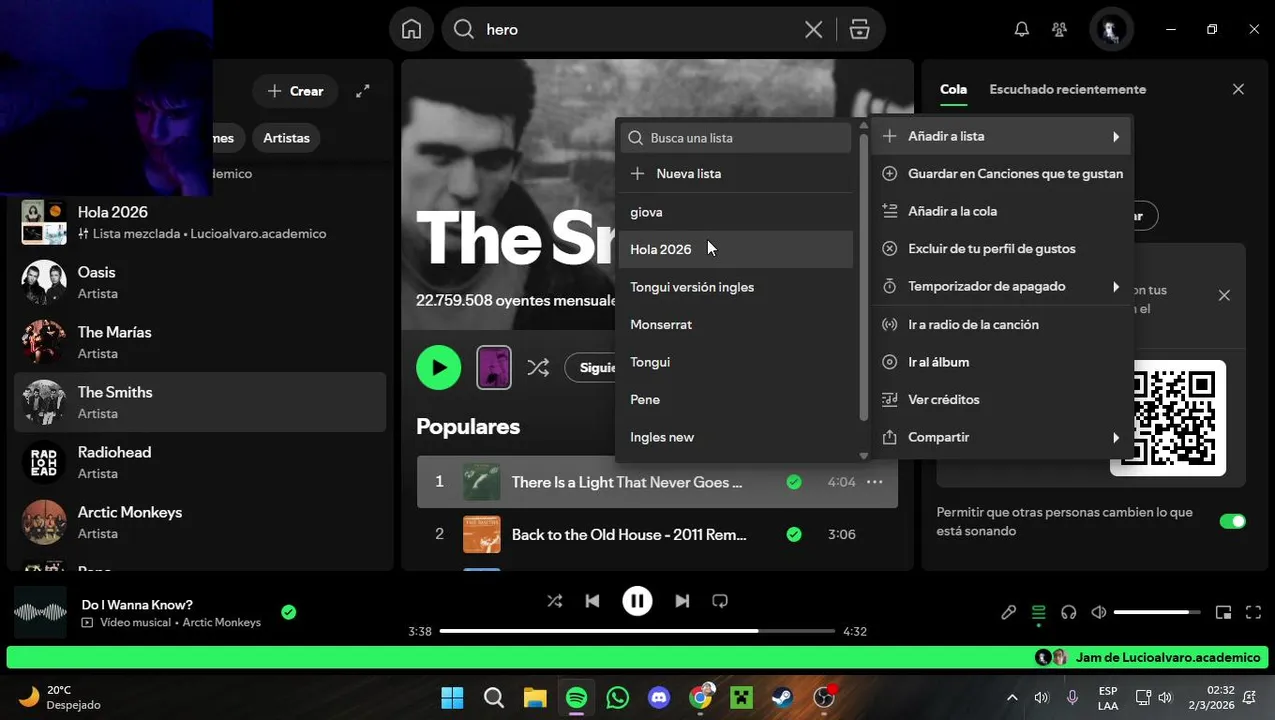Create Nueva lista in submenu
The image size is (1275, 720).
pyautogui.click(x=736, y=173)
